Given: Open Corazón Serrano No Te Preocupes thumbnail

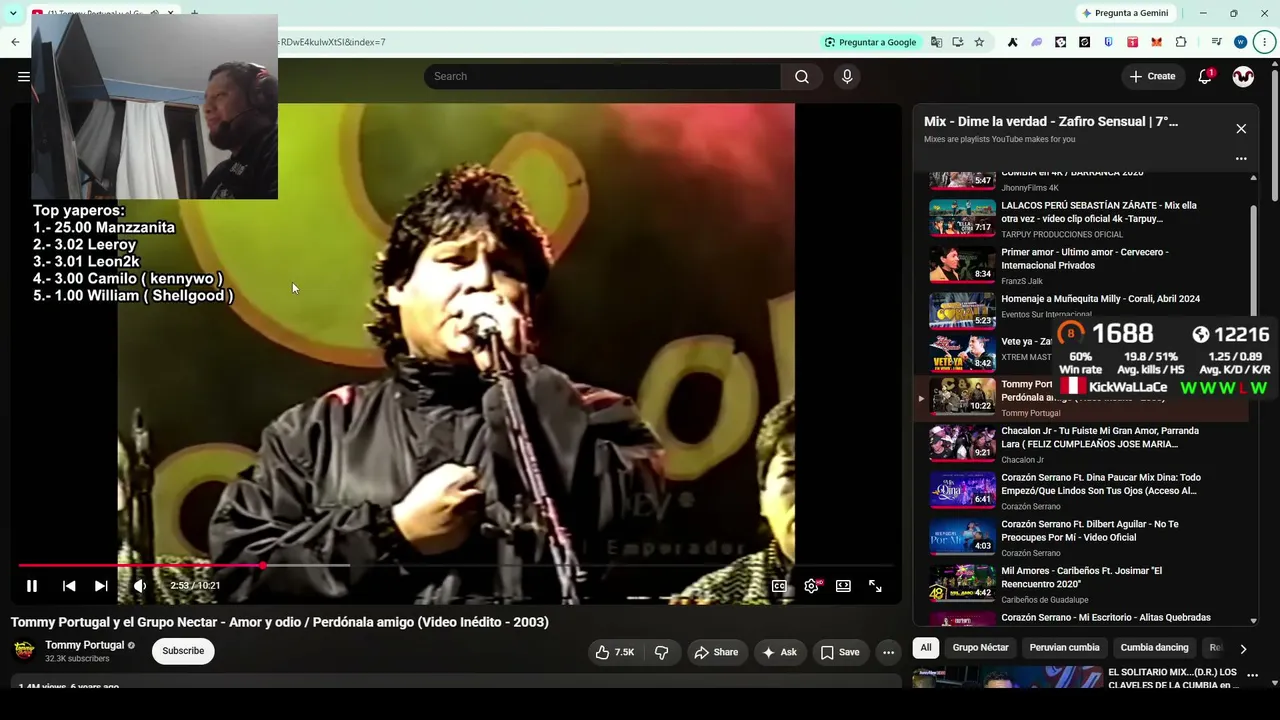Looking at the screenshot, I should [x=962, y=536].
